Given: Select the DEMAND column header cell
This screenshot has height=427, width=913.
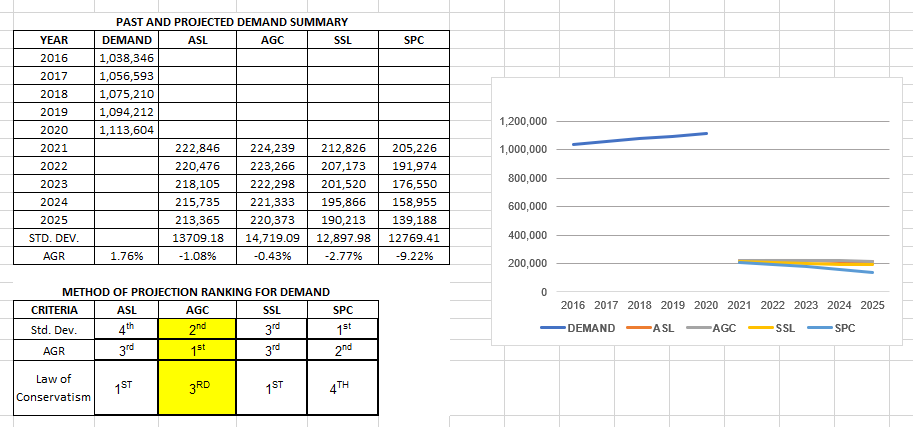Looking at the screenshot, I should click(x=126, y=40).
